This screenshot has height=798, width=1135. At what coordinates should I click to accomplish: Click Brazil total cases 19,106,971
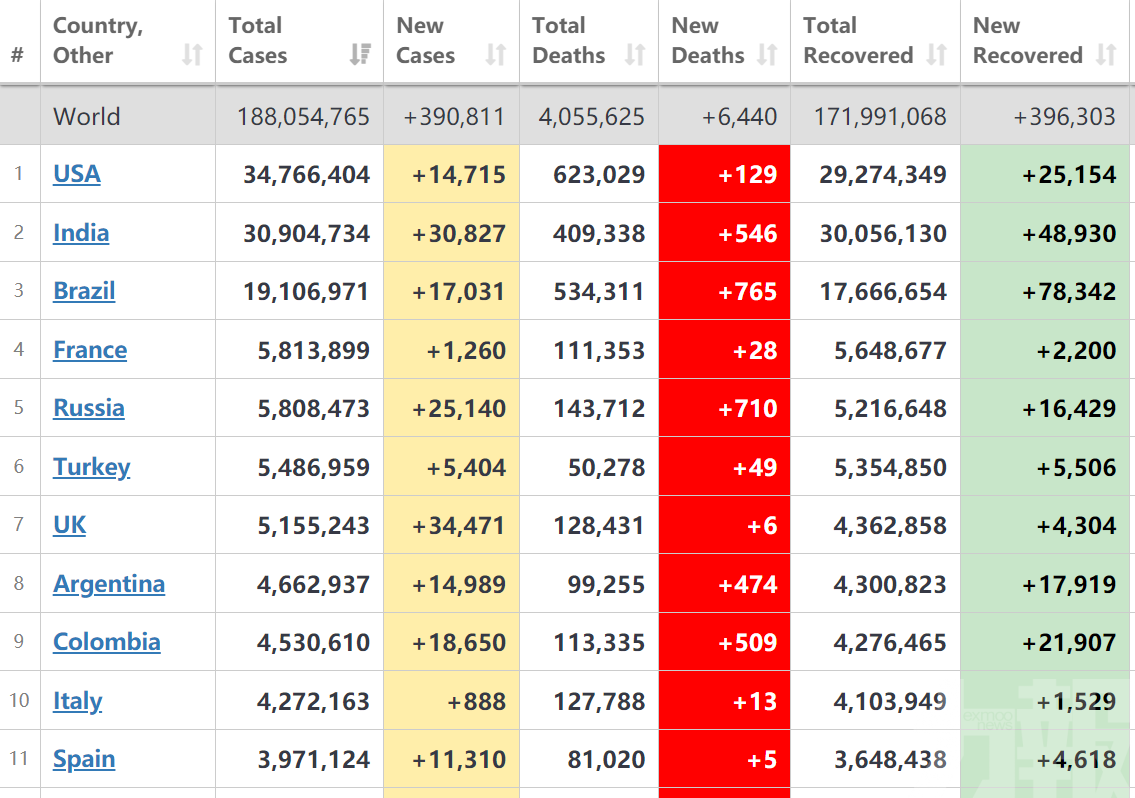tap(306, 291)
